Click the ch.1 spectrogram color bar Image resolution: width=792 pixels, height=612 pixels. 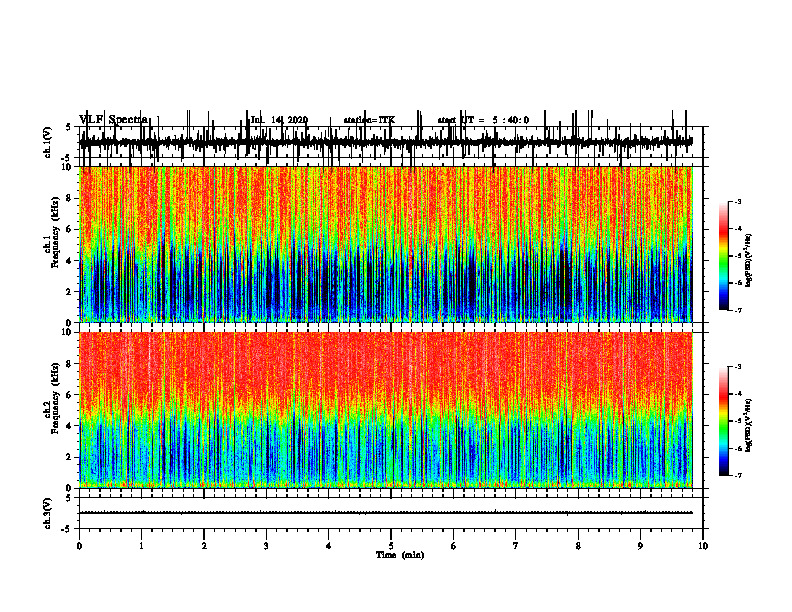coord(723,256)
